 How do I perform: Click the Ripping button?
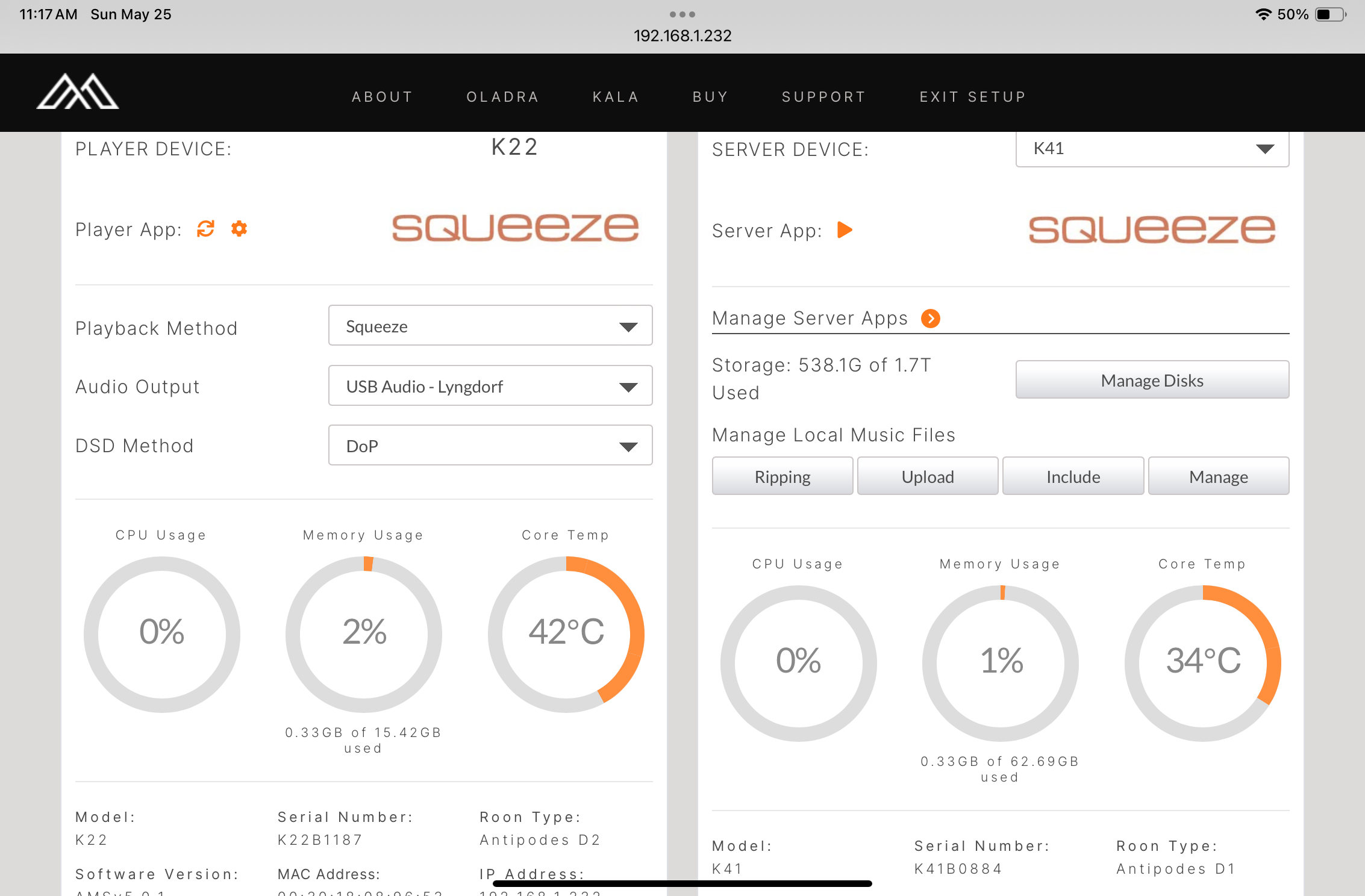(782, 476)
